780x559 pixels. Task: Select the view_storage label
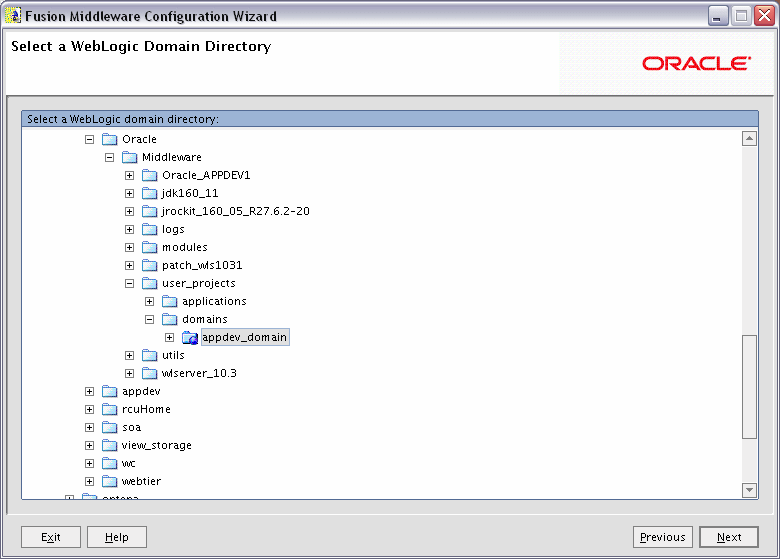point(157,446)
